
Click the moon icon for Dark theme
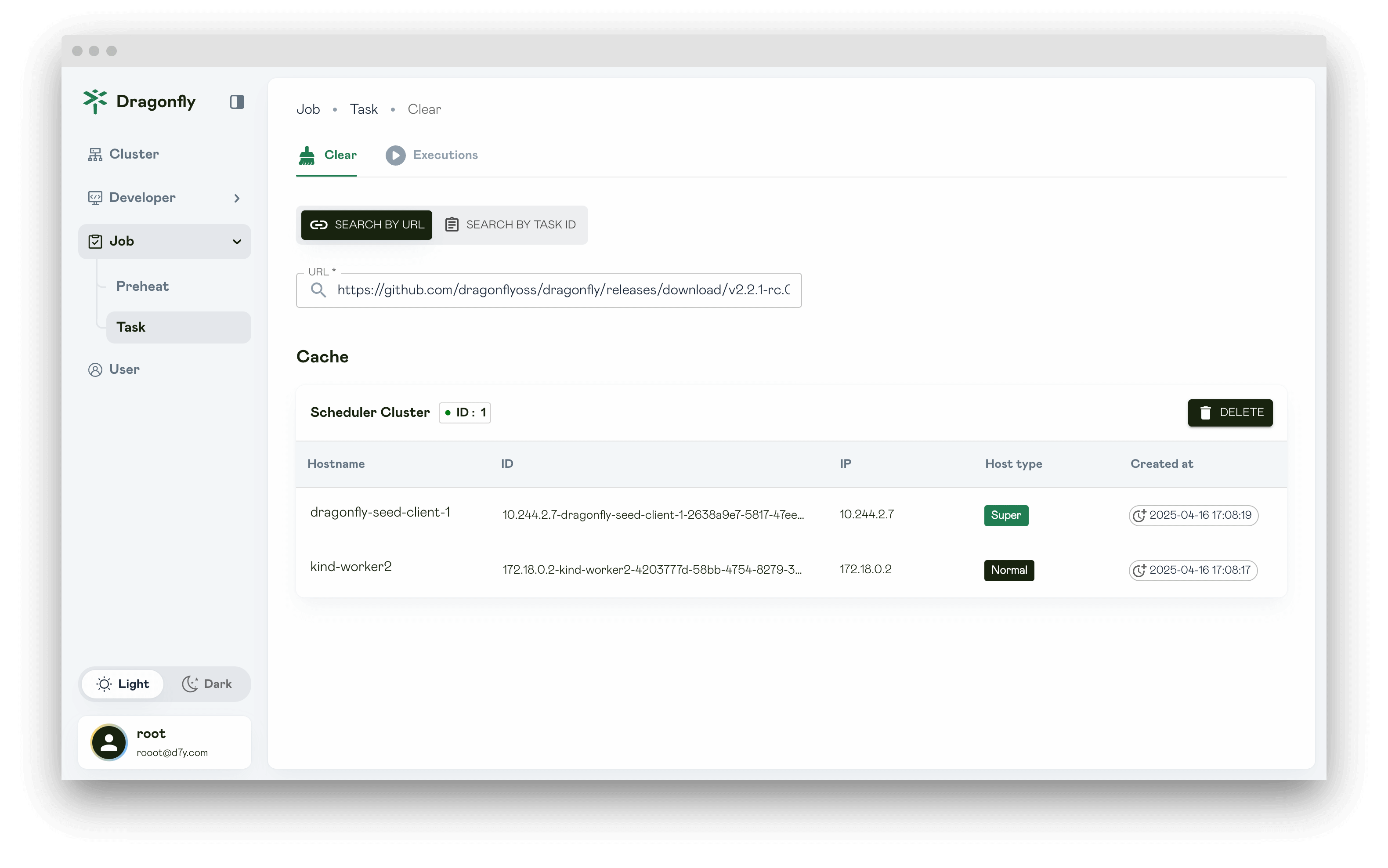pyautogui.click(x=190, y=684)
